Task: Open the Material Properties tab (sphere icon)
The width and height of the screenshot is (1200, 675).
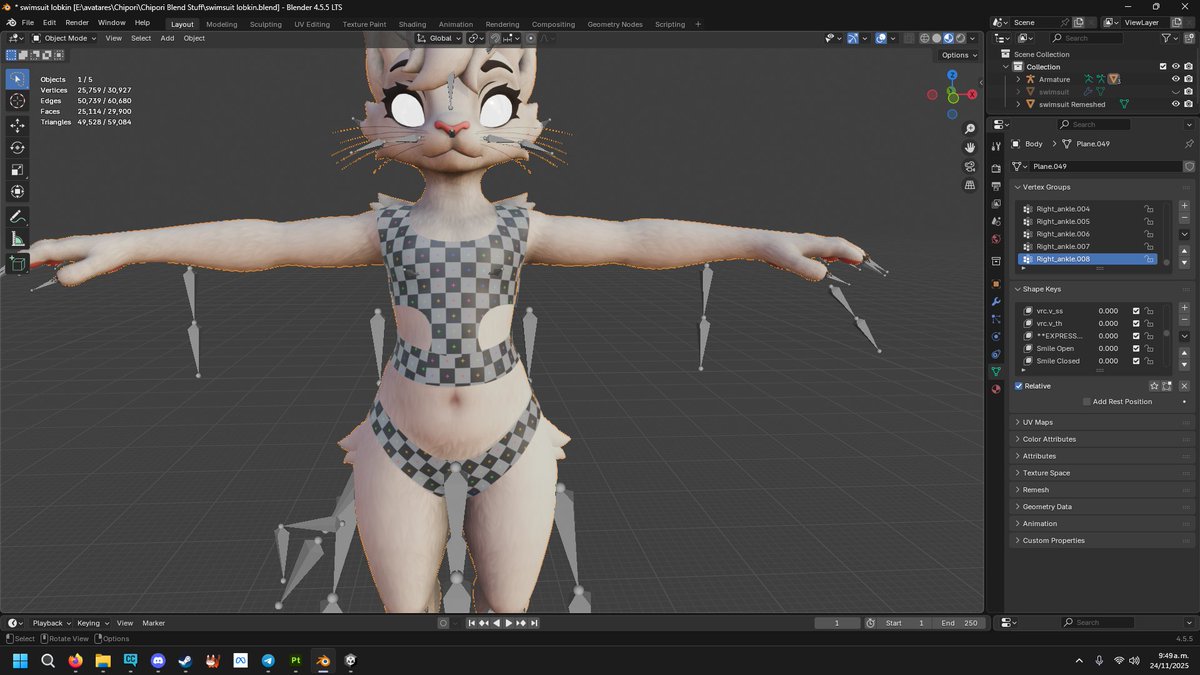Action: click(x=996, y=390)
